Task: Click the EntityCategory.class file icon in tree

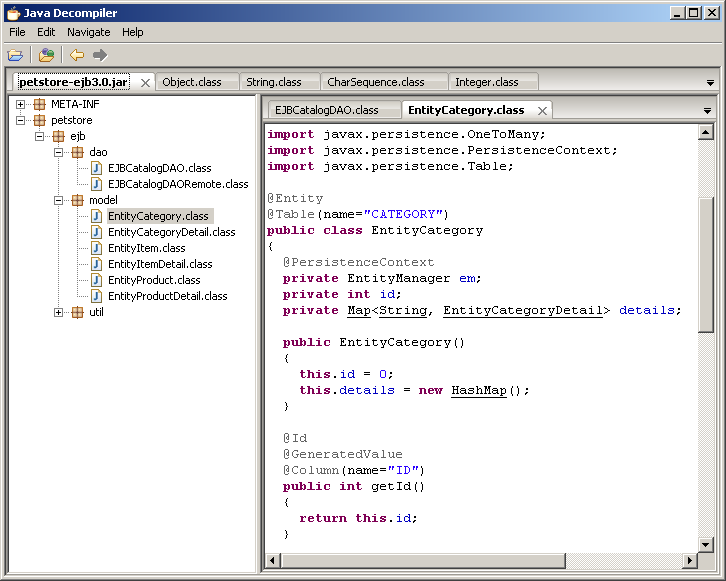Action: [x=96, y=216]
